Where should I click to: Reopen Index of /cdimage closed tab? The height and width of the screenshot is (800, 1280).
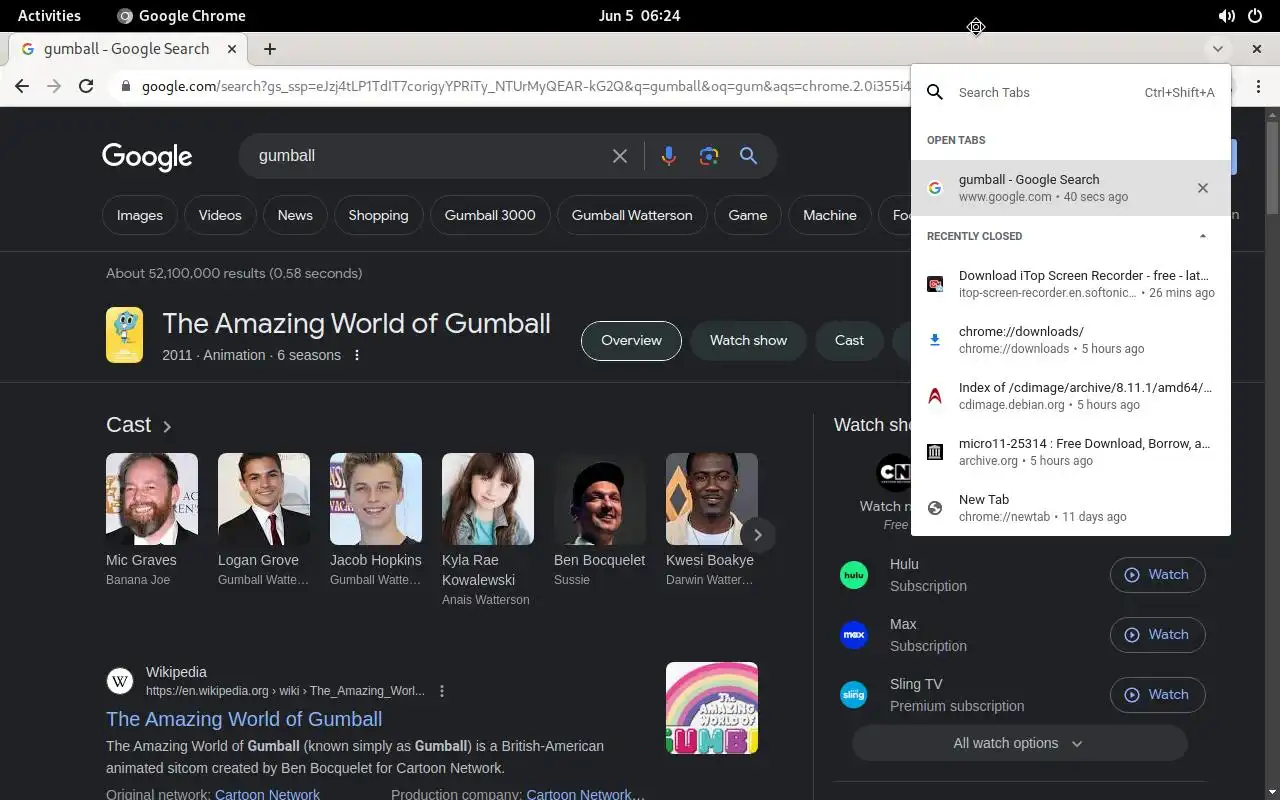point(1071,396)
